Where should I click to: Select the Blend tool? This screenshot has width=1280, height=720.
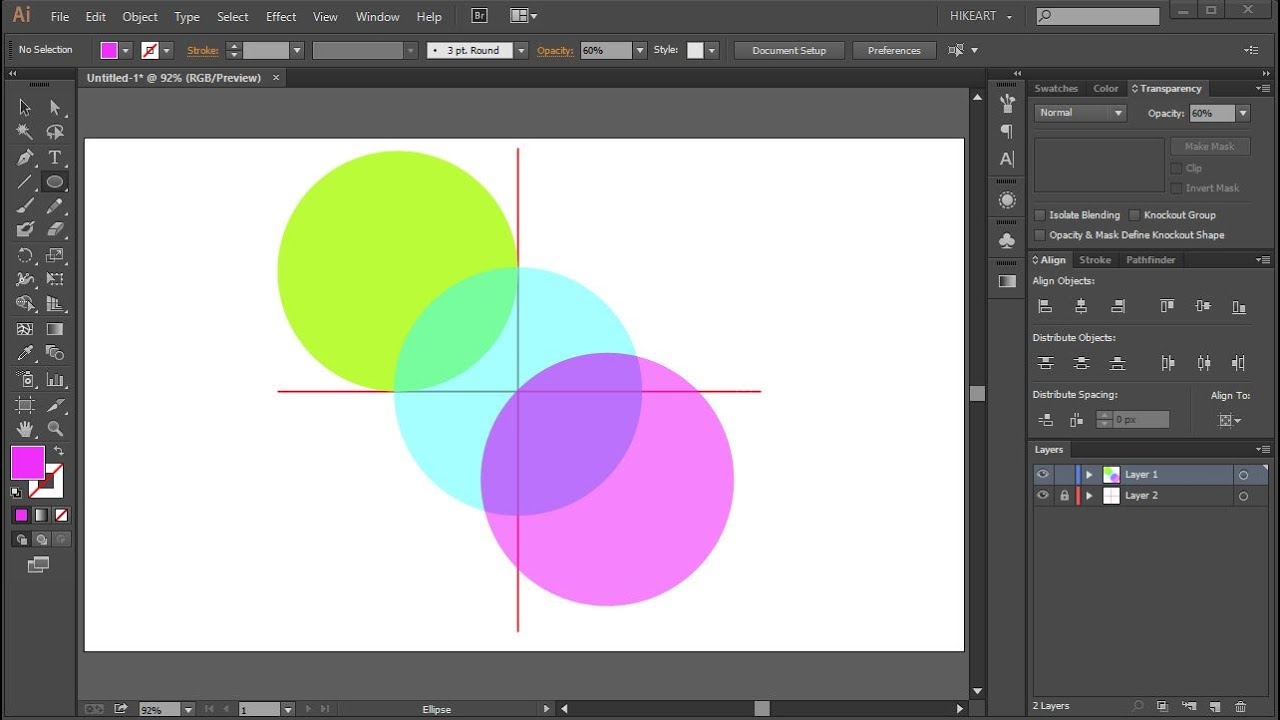click(x=55, y=353)
